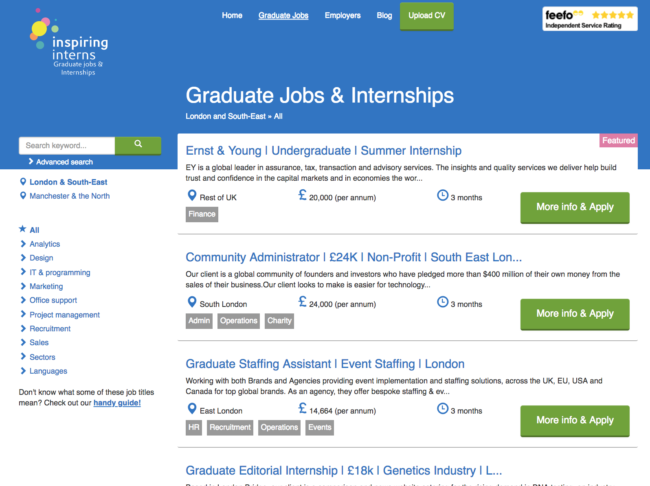Click the pound icon next to 24,000
The width and height of the screenshot is (650, 486).
(x=302, y=302)
